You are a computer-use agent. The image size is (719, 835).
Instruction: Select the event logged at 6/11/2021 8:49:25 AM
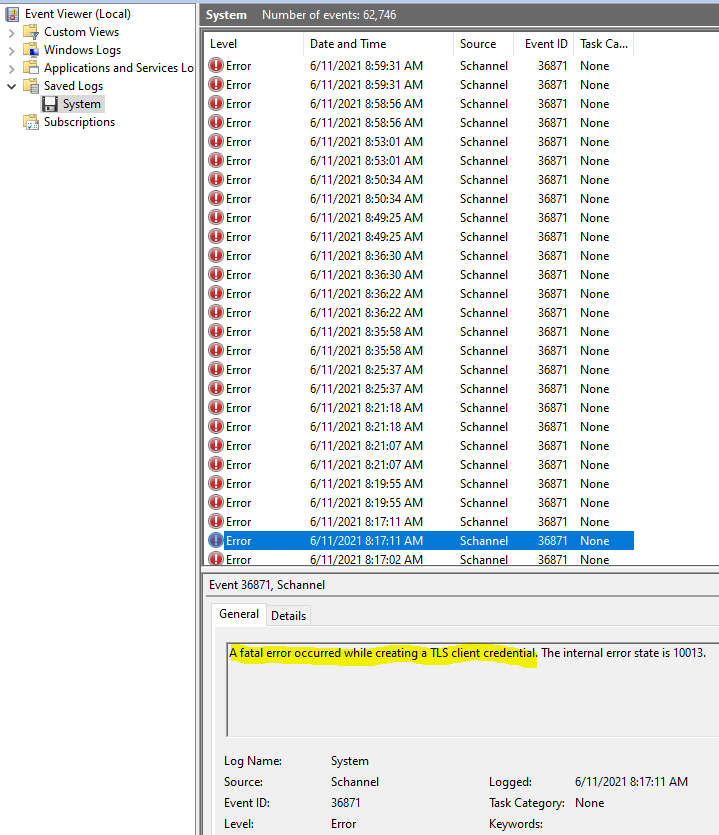point(366,218)
